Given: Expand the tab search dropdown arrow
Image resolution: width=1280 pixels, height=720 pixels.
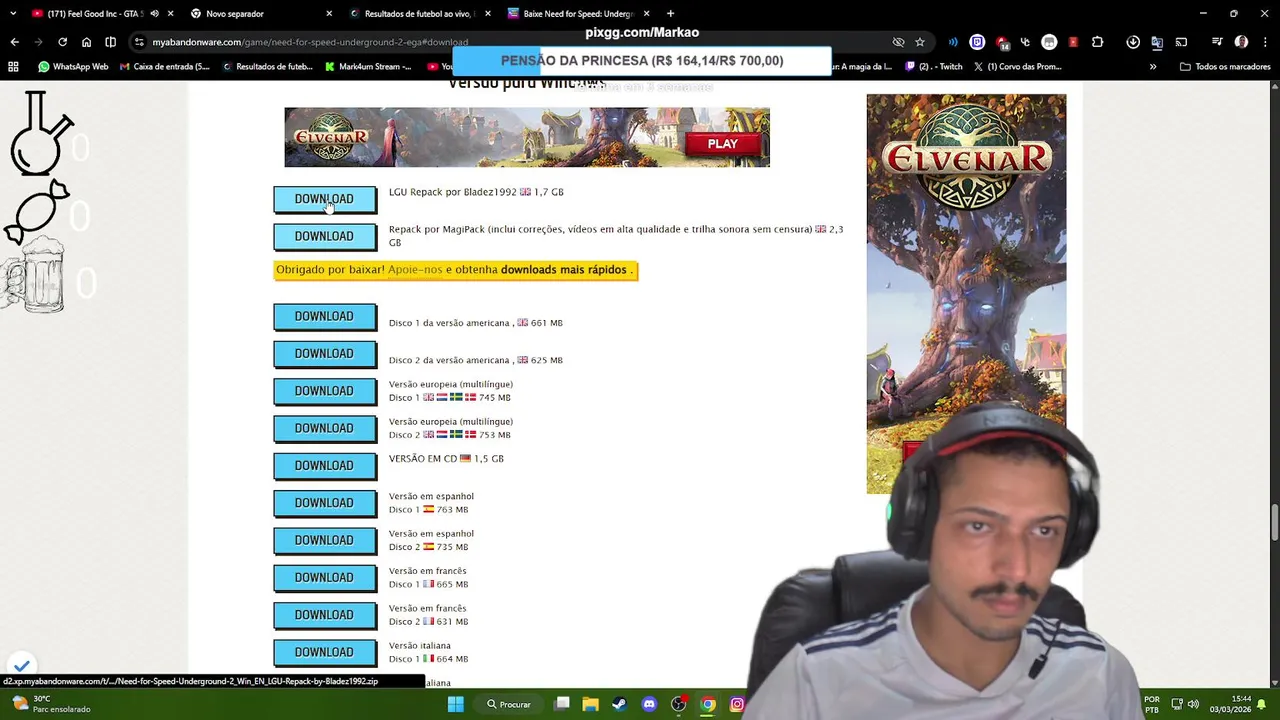Looking at the screenshot, I should click(12, 14).
